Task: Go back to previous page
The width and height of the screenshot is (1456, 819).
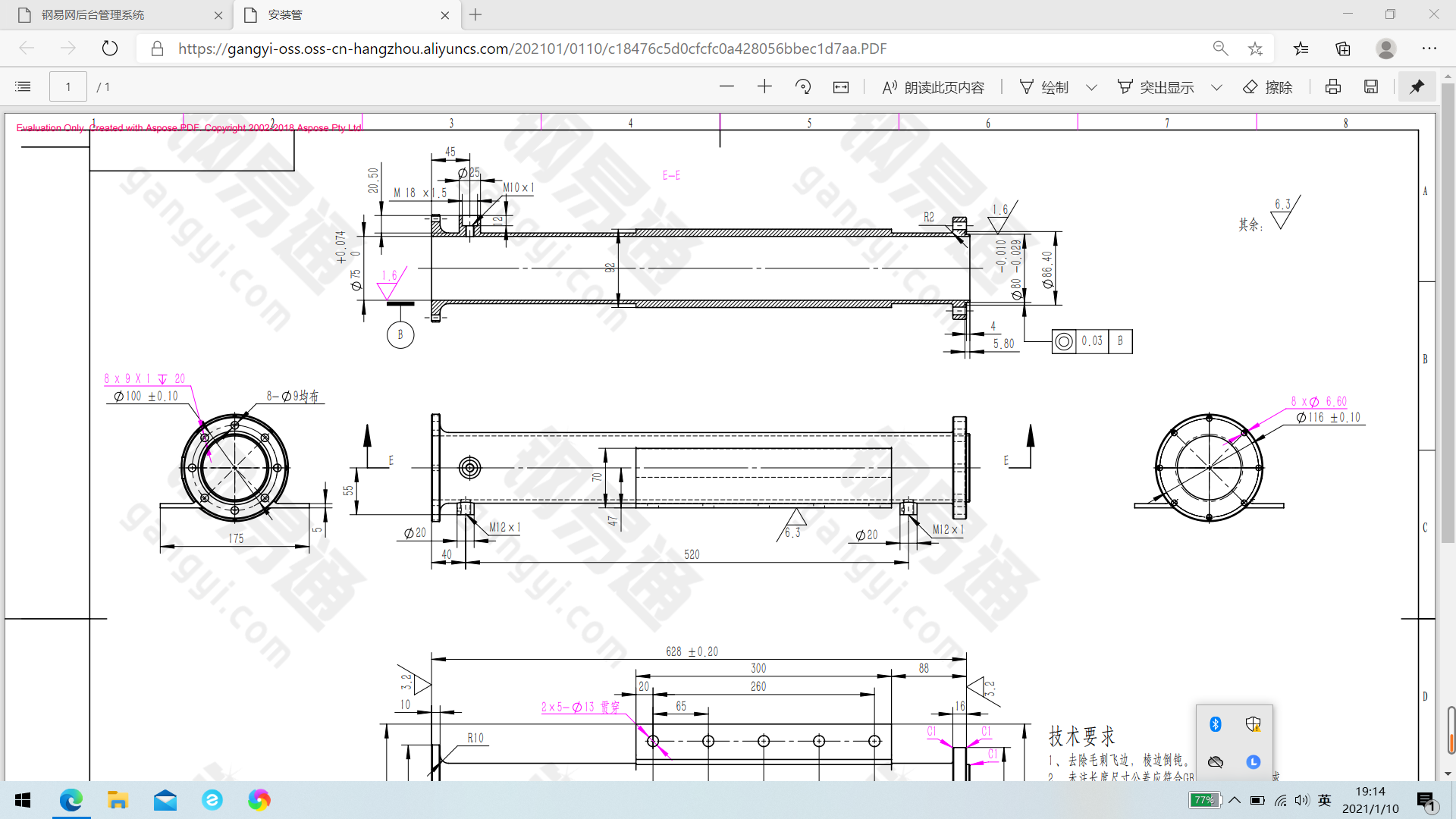Action: [27, 49]
